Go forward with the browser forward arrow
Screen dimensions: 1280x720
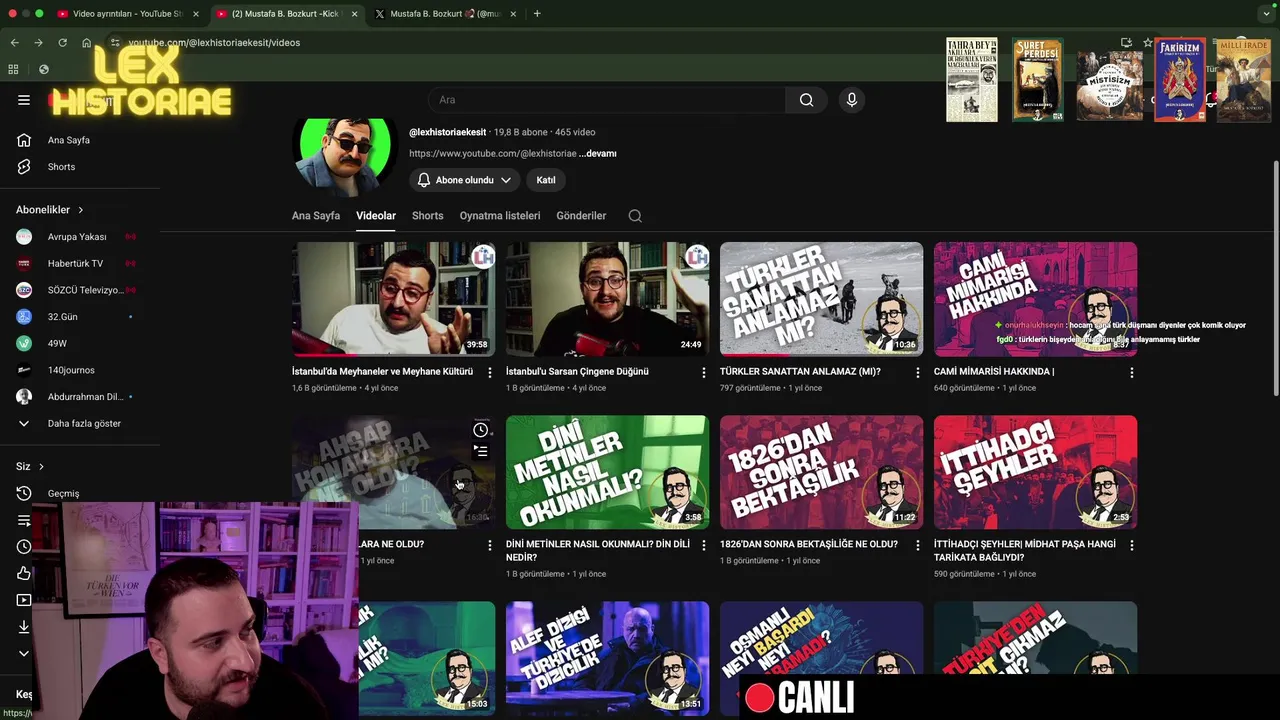(x=38, y=43)
